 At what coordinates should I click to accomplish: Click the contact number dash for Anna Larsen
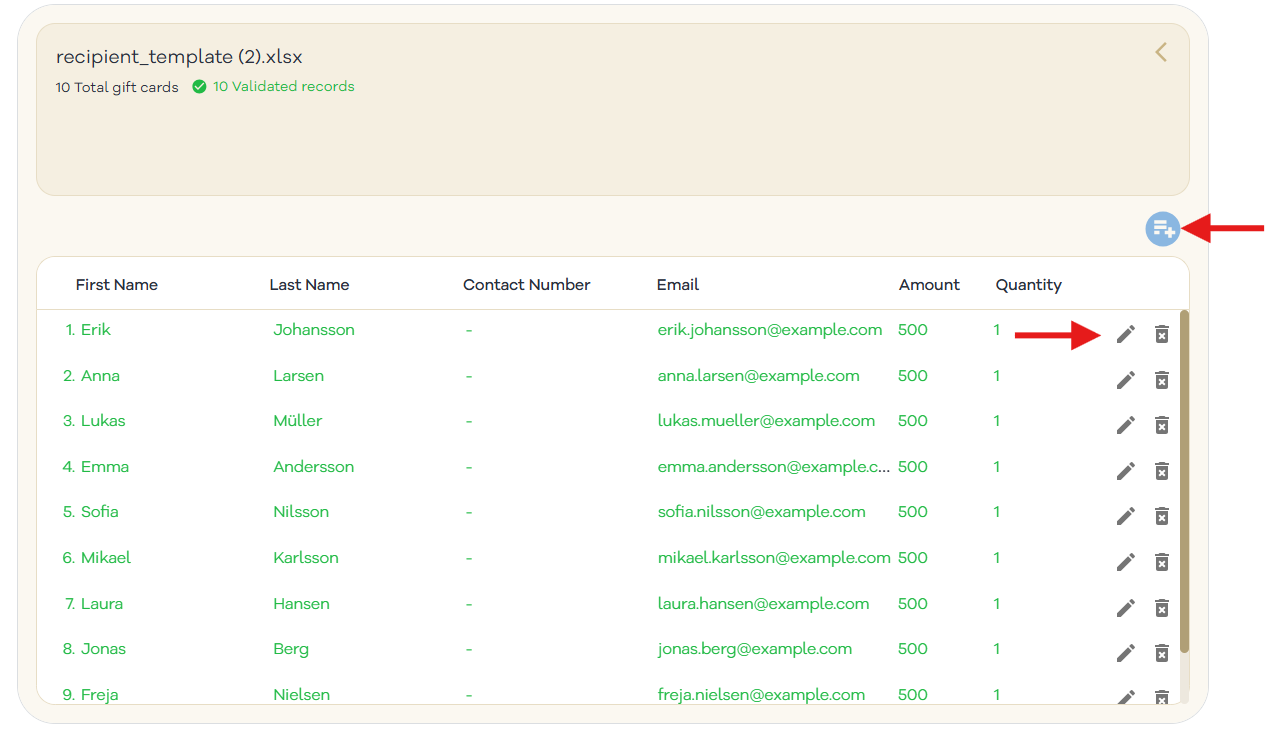tap(469, 376)
